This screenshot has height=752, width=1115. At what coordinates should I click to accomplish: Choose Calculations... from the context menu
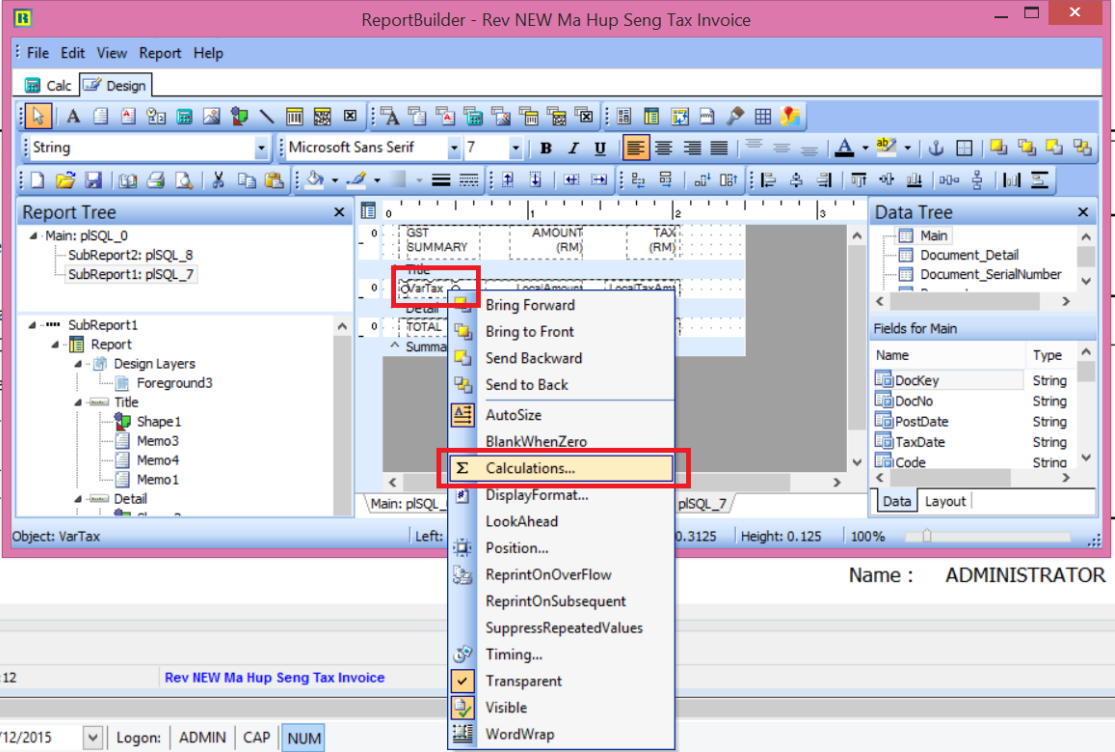click(x=530, y=468)
